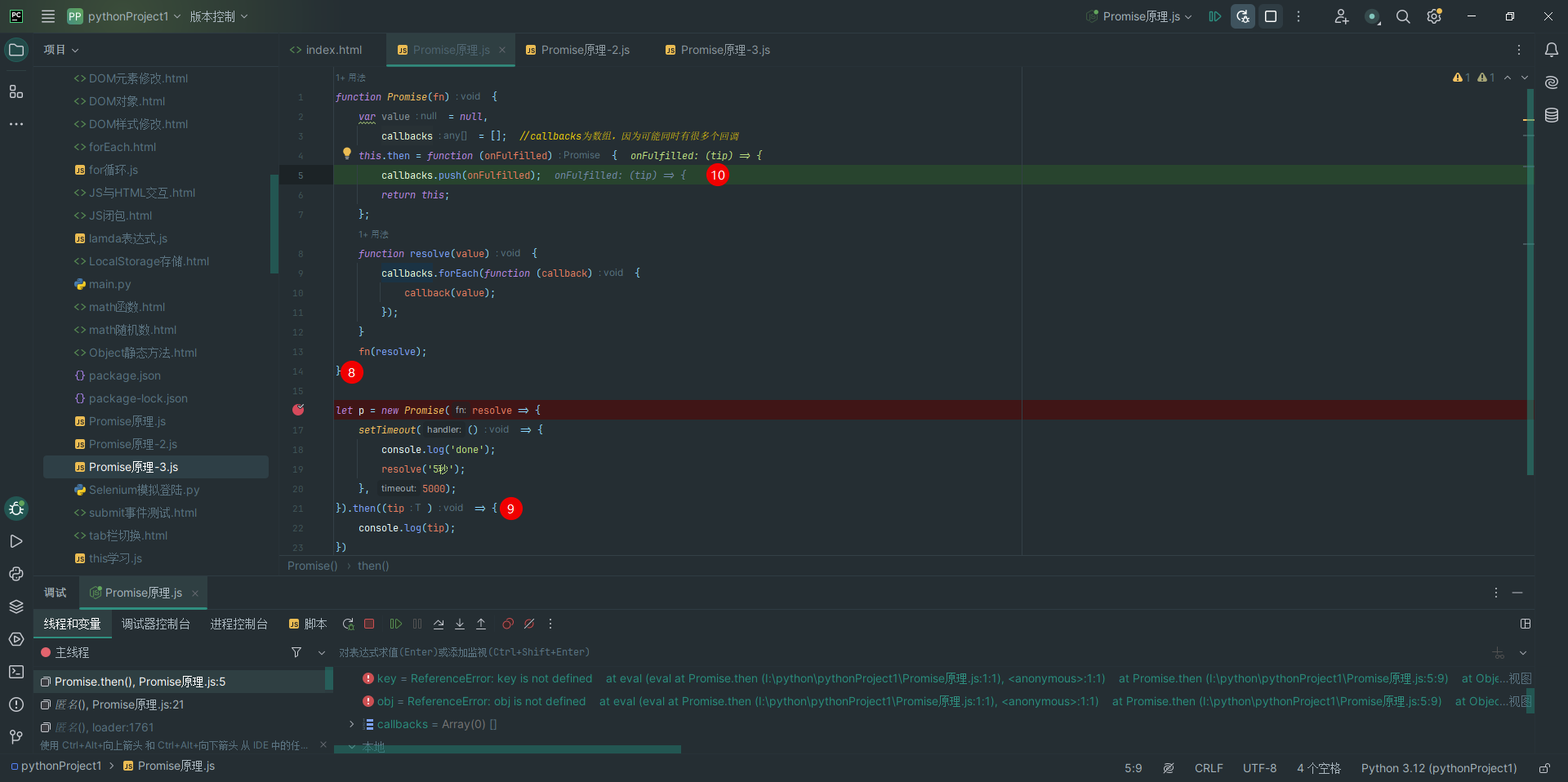Open the Code With Me icon
1568x782 pixels.
pyautogui.click(x=1341, y=16)
